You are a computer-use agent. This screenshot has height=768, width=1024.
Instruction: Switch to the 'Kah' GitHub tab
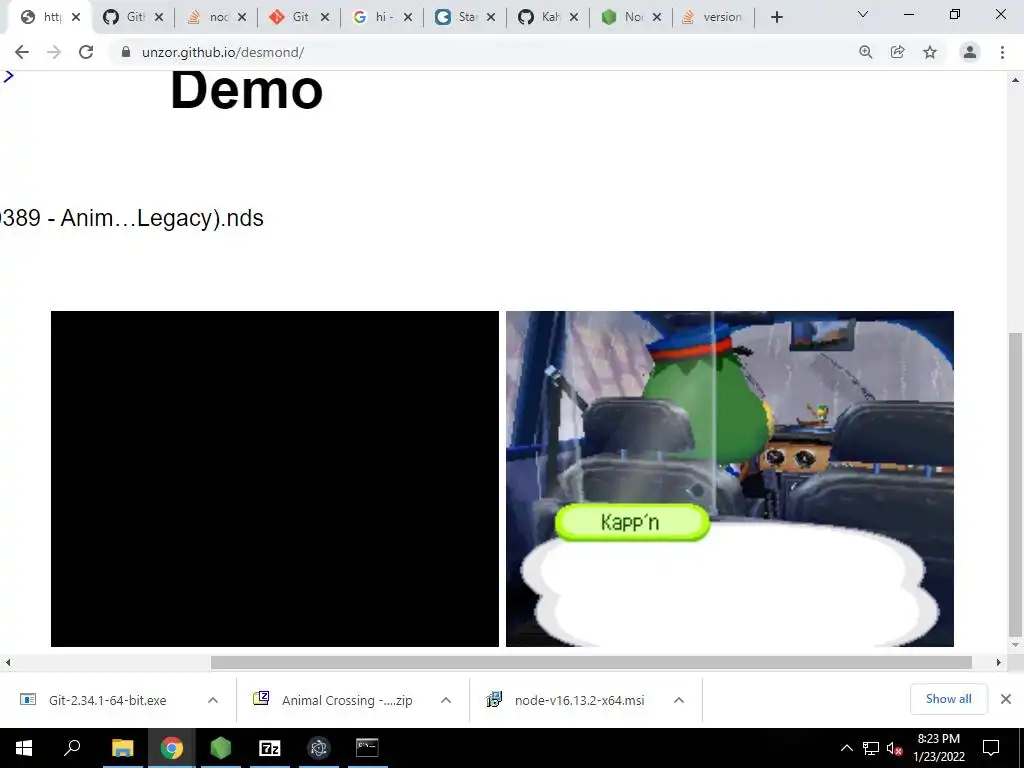tap(539, 17)
